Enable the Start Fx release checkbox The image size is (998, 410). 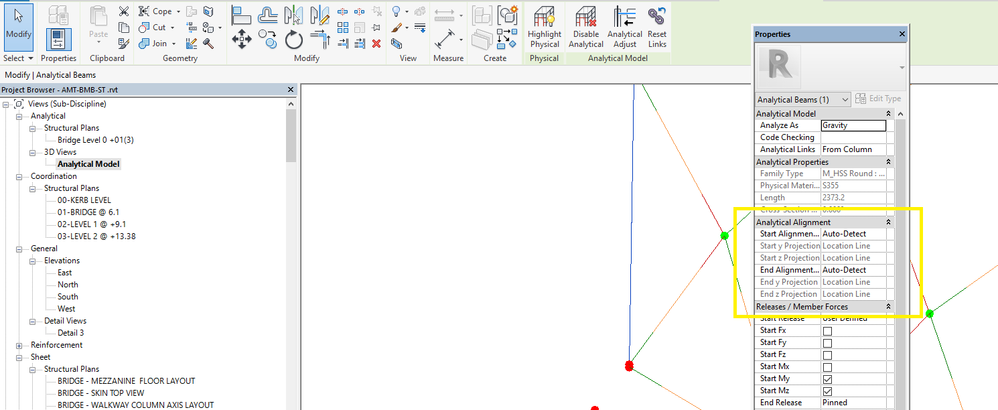(x=827, y=331)
